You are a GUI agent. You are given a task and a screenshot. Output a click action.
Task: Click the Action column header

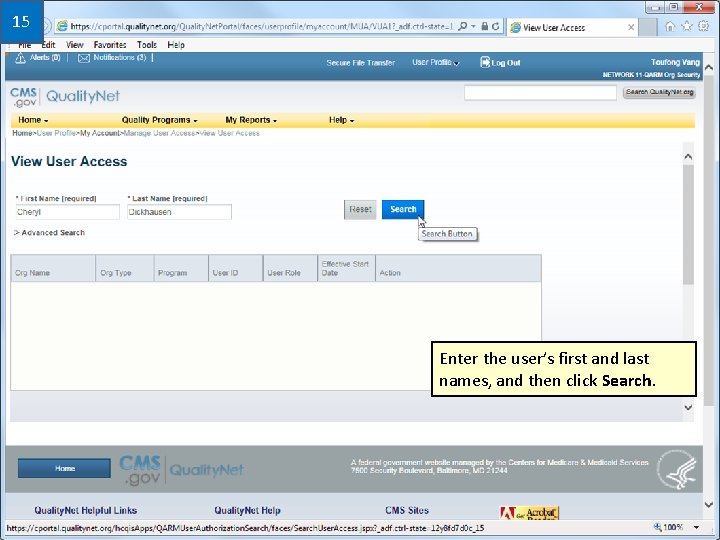click(x=458, y=269)
